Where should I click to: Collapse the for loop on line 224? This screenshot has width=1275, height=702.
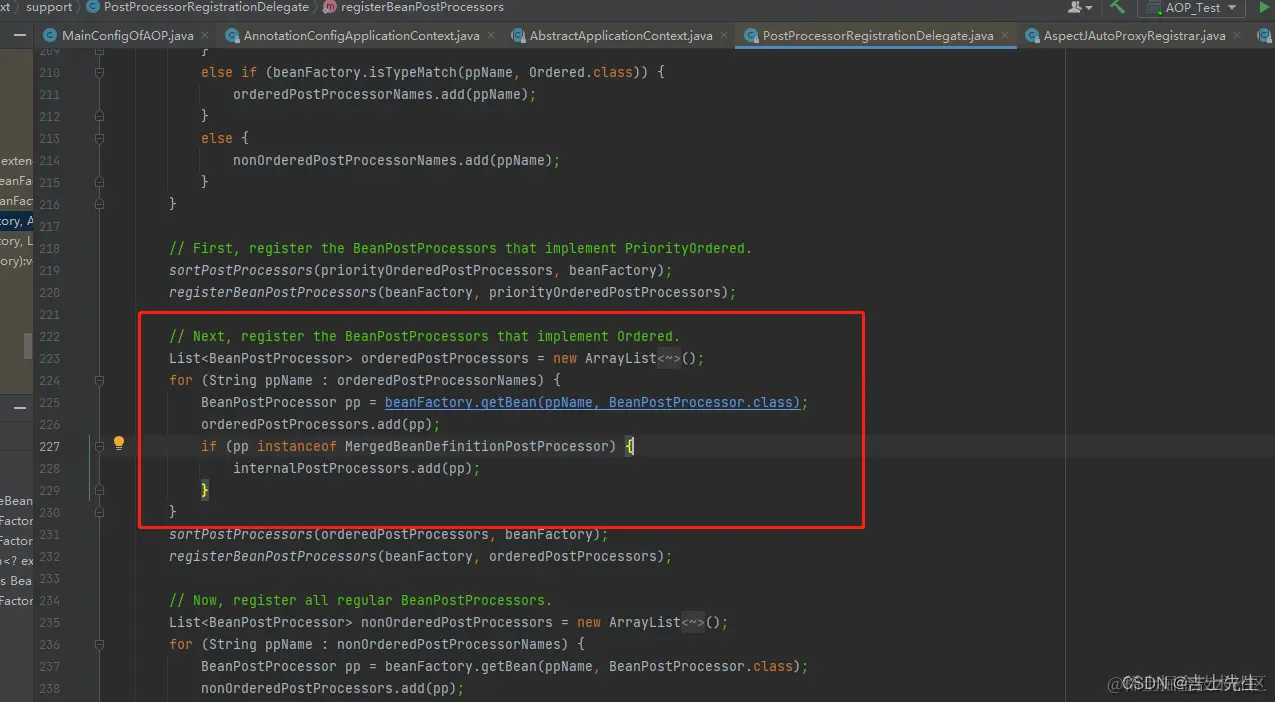(x=99, y=381)
